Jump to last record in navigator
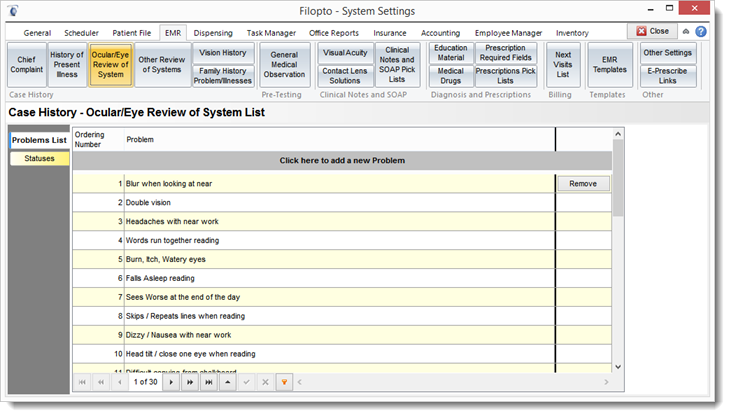This screenshot has height=417, width=730. 209,382
